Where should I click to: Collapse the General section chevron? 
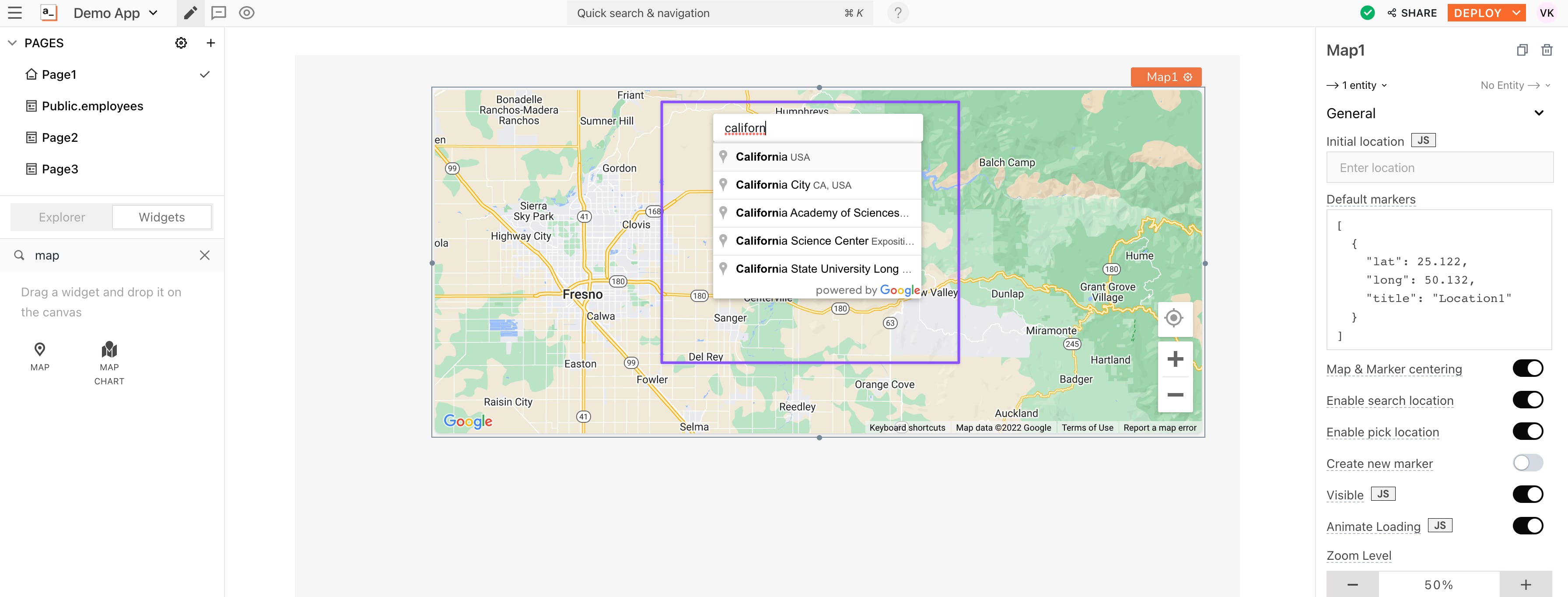[x=1539, y=113]
